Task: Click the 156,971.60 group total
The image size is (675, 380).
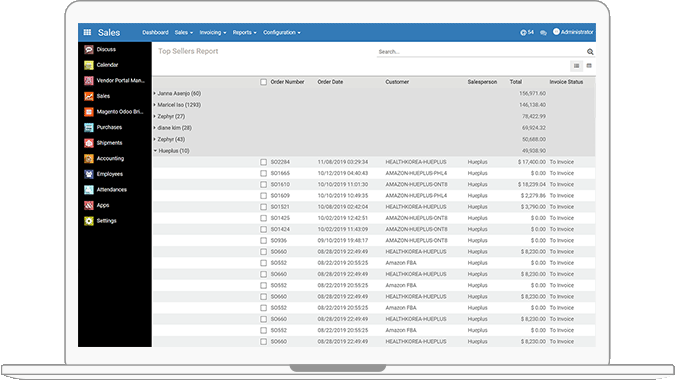Action: [533, 93]
